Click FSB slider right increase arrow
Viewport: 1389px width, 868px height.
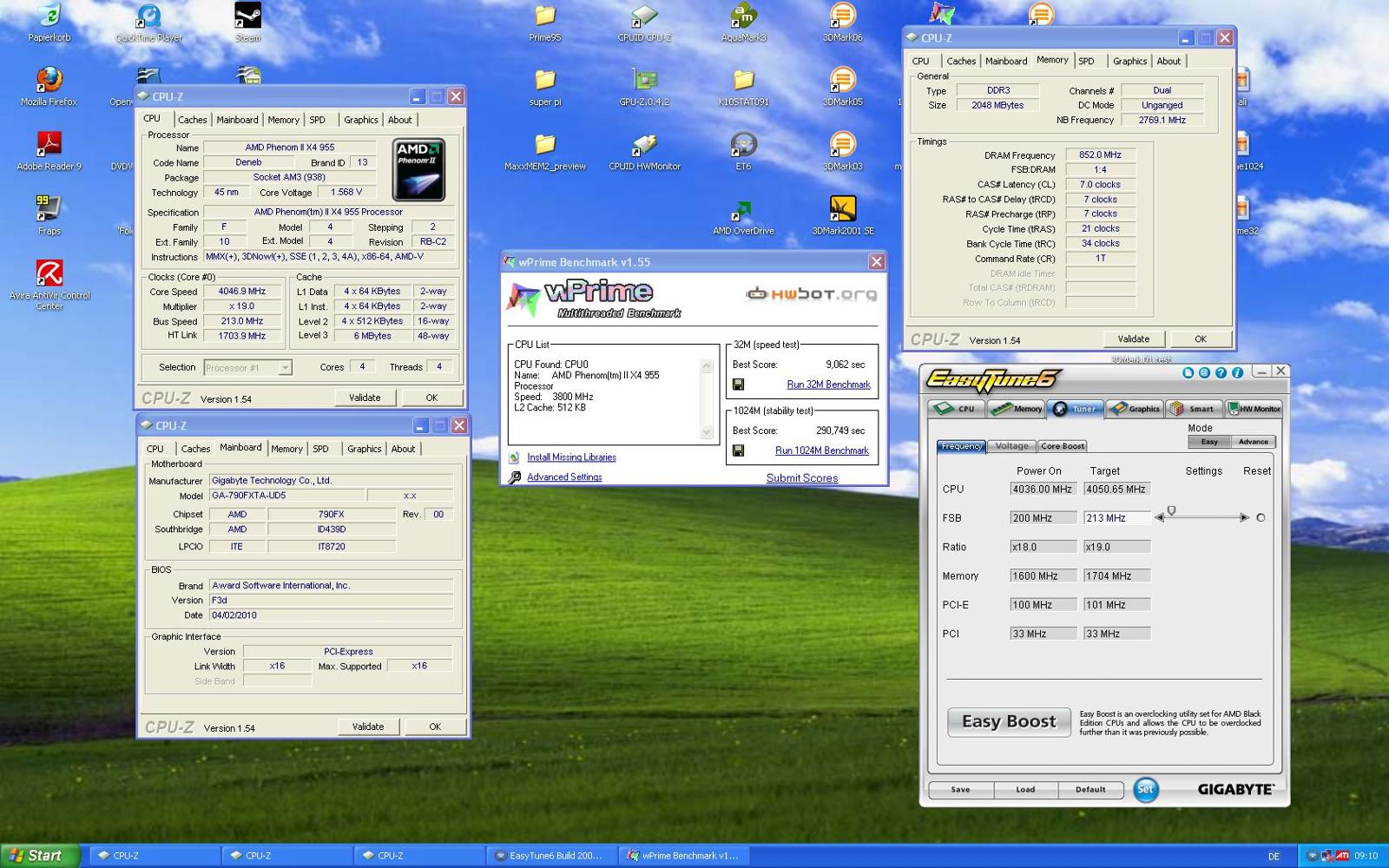coord(1244,517)
